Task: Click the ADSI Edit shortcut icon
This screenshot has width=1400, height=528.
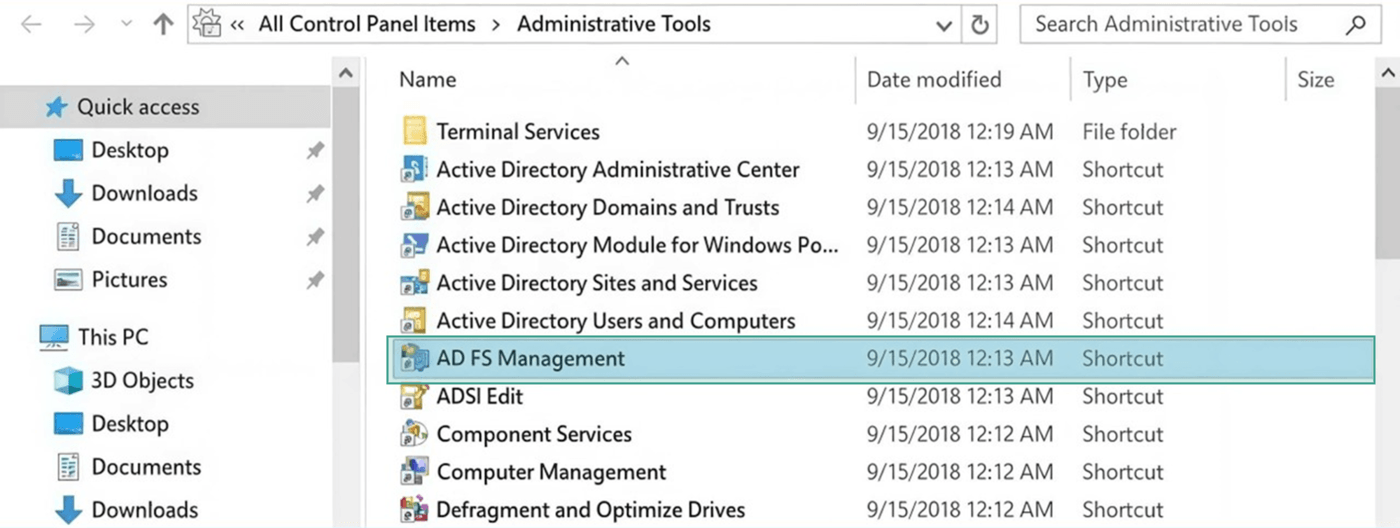Action: click(414, 397)
